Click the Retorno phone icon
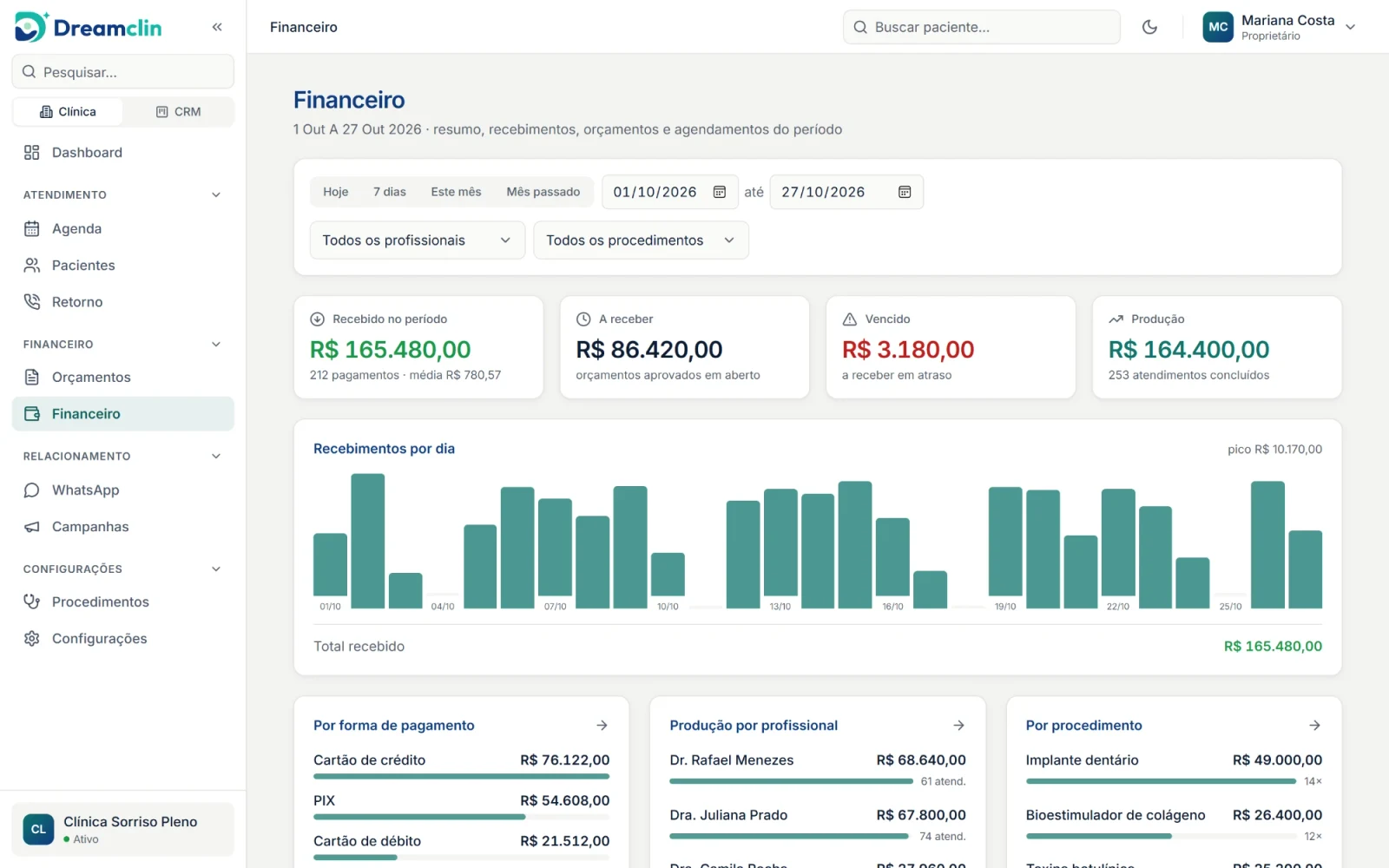This screenshot has height=868, width=1389. click(32, 301)
